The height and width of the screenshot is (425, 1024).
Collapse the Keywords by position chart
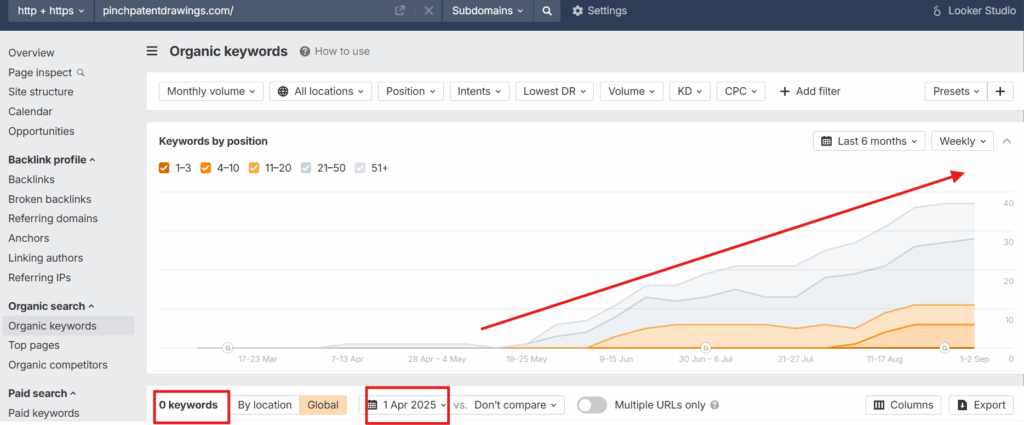pyautogui.click(x=1007, y=141)
